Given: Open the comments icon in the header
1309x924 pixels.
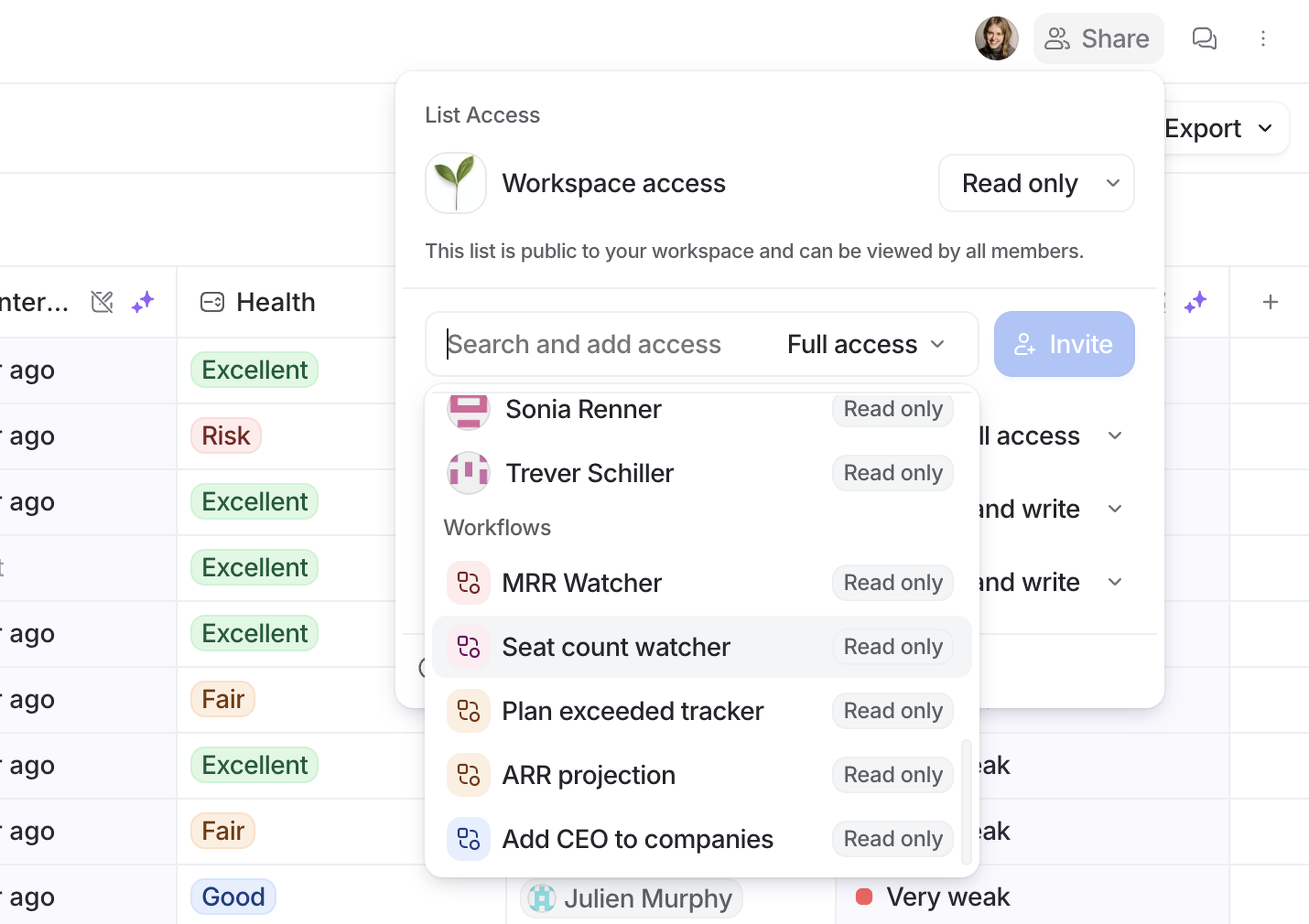Looking at the screenshot, I should click(x=1204, y=39).
